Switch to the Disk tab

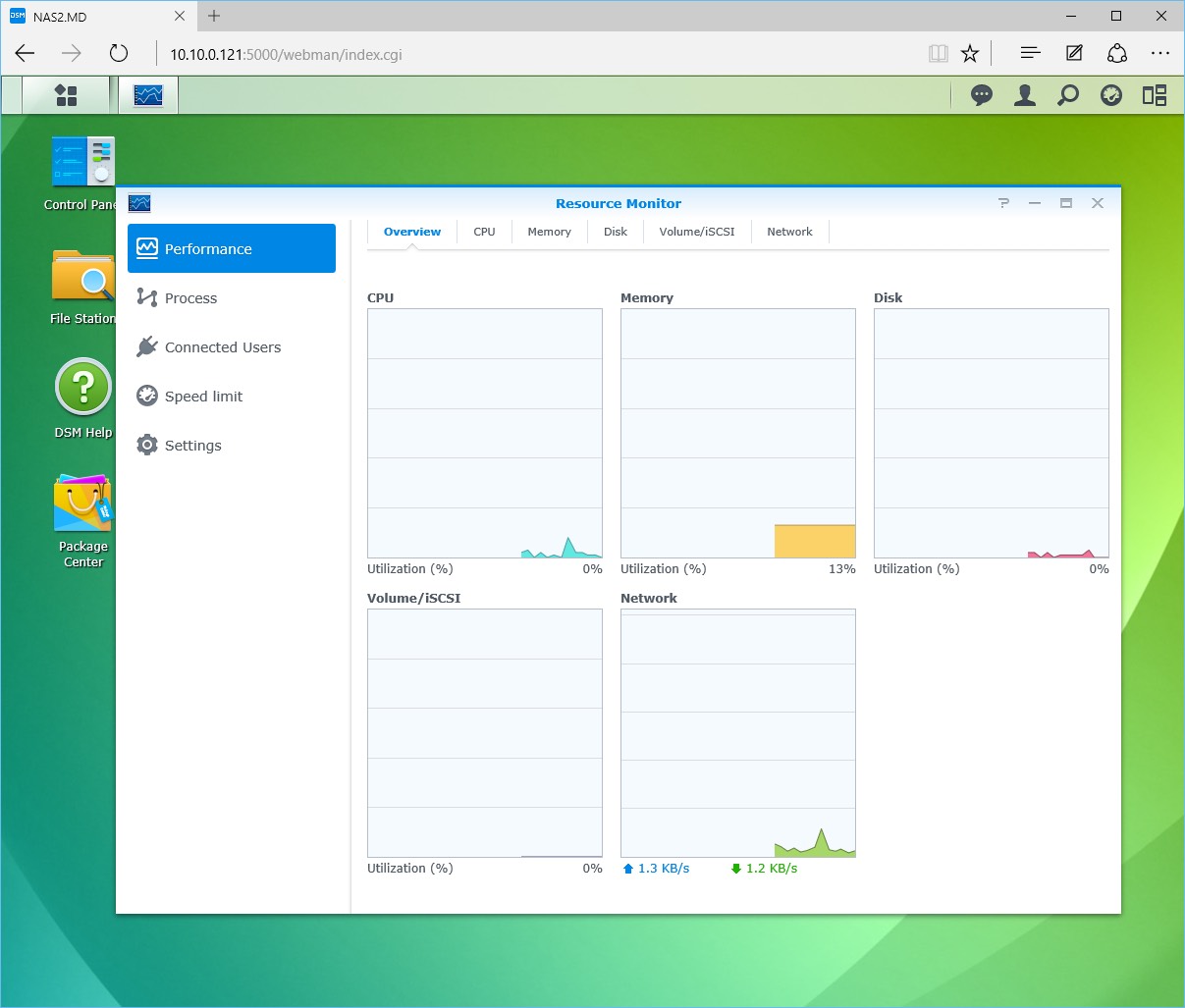coord(616,232)
